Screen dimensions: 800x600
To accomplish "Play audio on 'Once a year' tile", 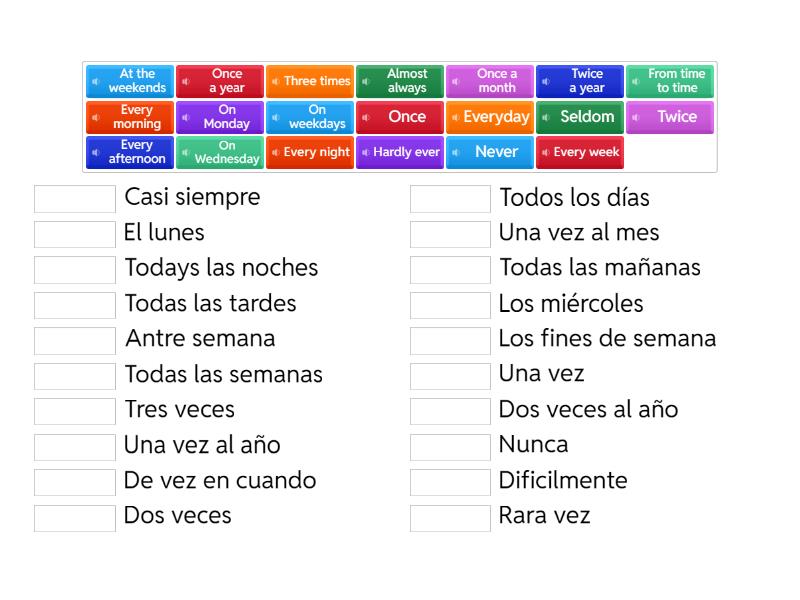I will (x=185, y=81).
